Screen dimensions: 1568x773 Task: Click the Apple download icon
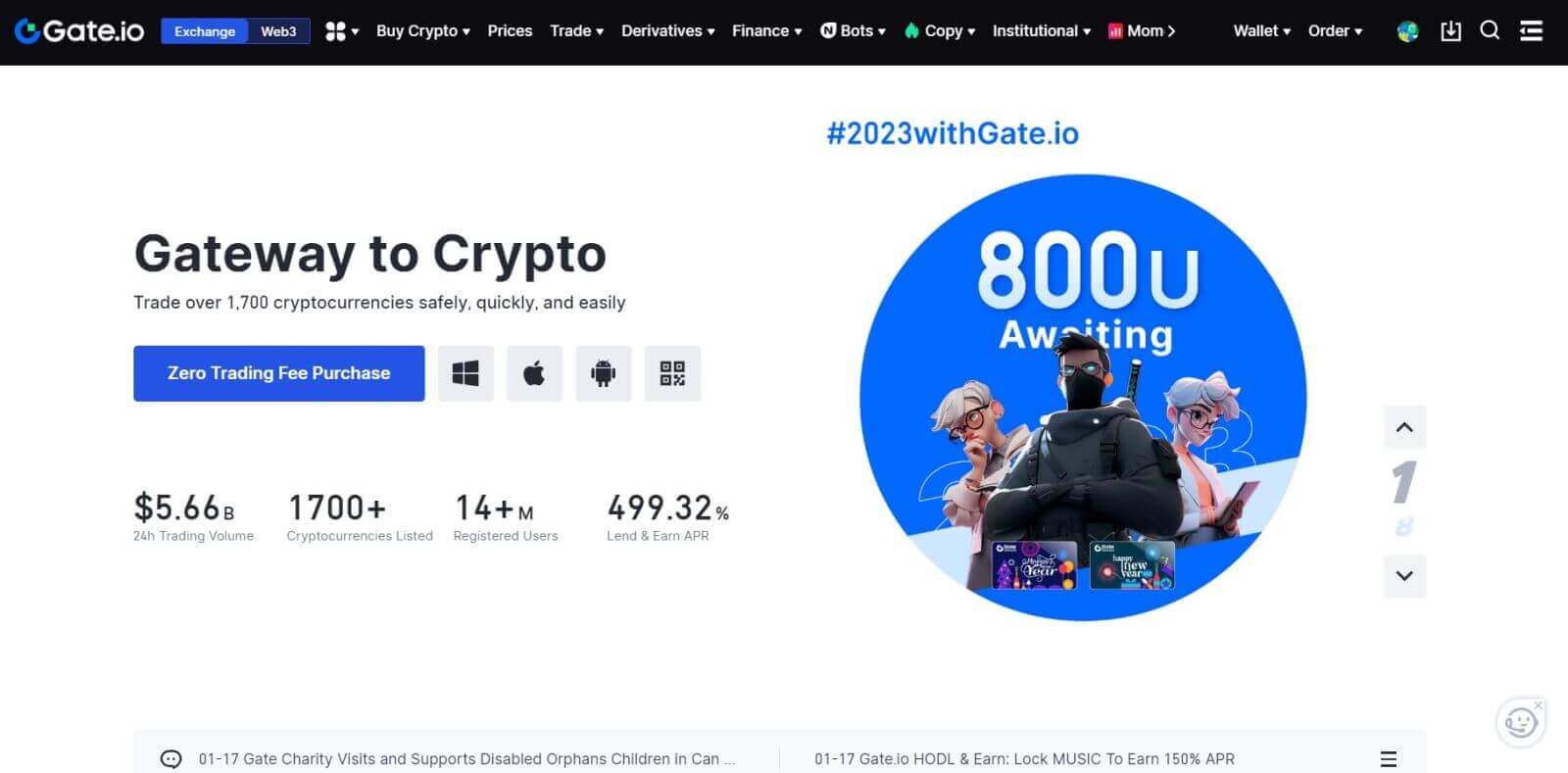click(534, 373)
